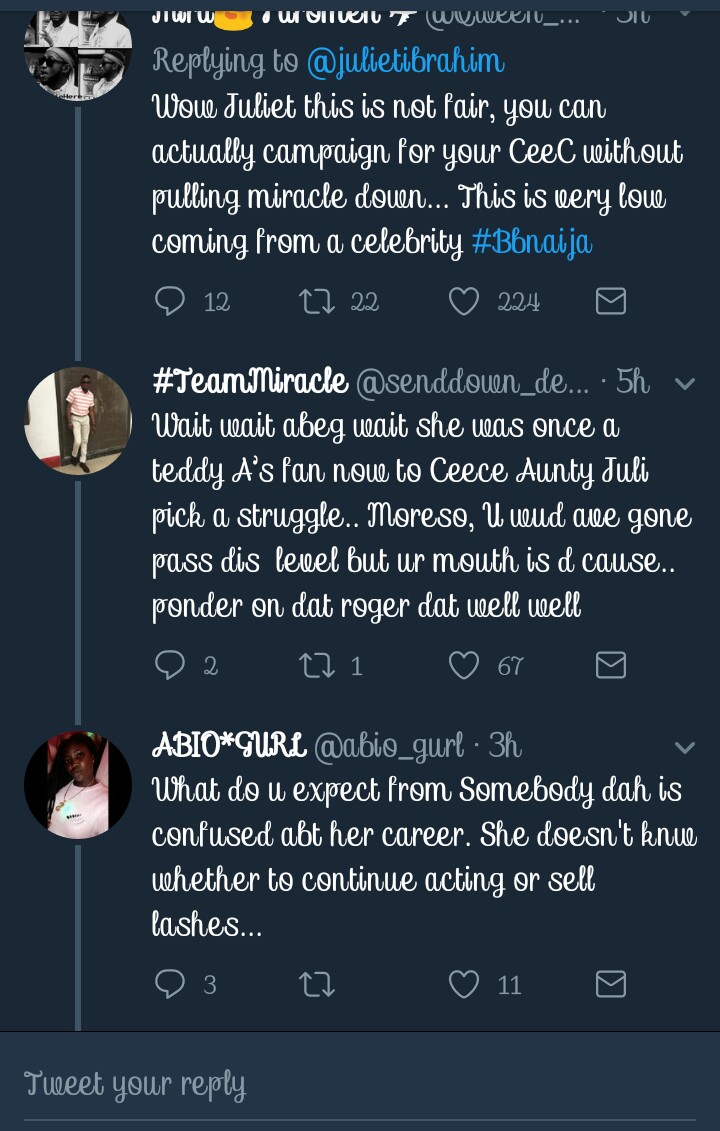
Task: Open the ABIO*GURL display name
Action: 228,746
